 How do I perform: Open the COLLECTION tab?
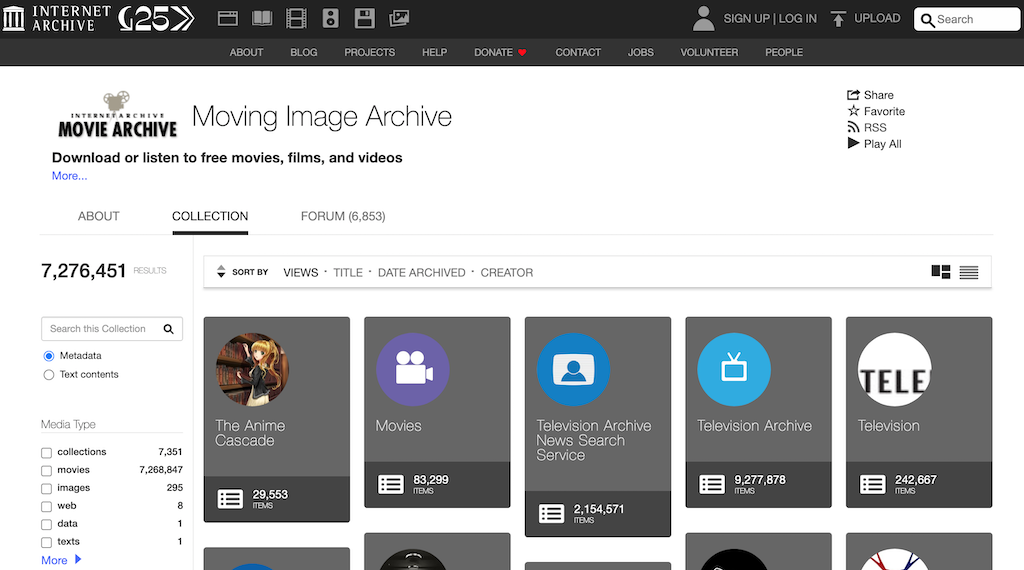pyautogui.click(x=210, y=216)
